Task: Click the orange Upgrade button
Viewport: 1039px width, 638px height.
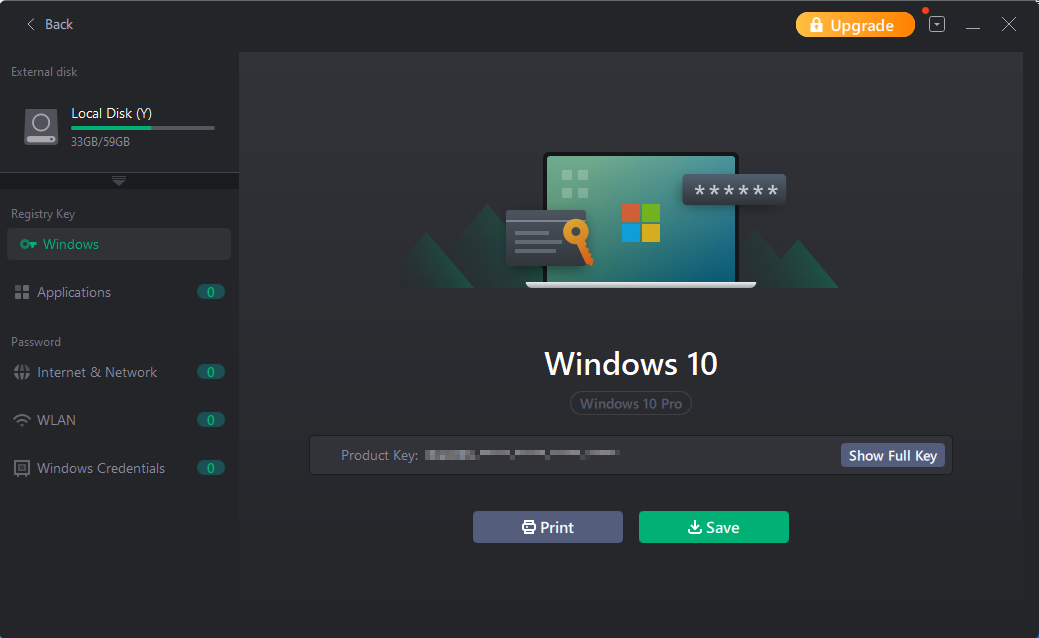Action: (x=855, y=25)
